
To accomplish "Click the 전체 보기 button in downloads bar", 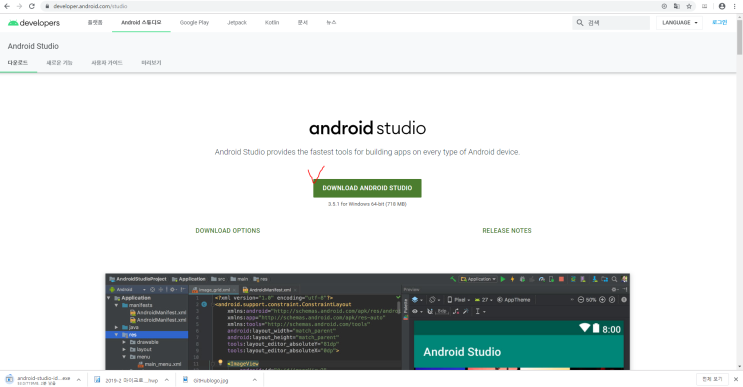I will (712, 379).
